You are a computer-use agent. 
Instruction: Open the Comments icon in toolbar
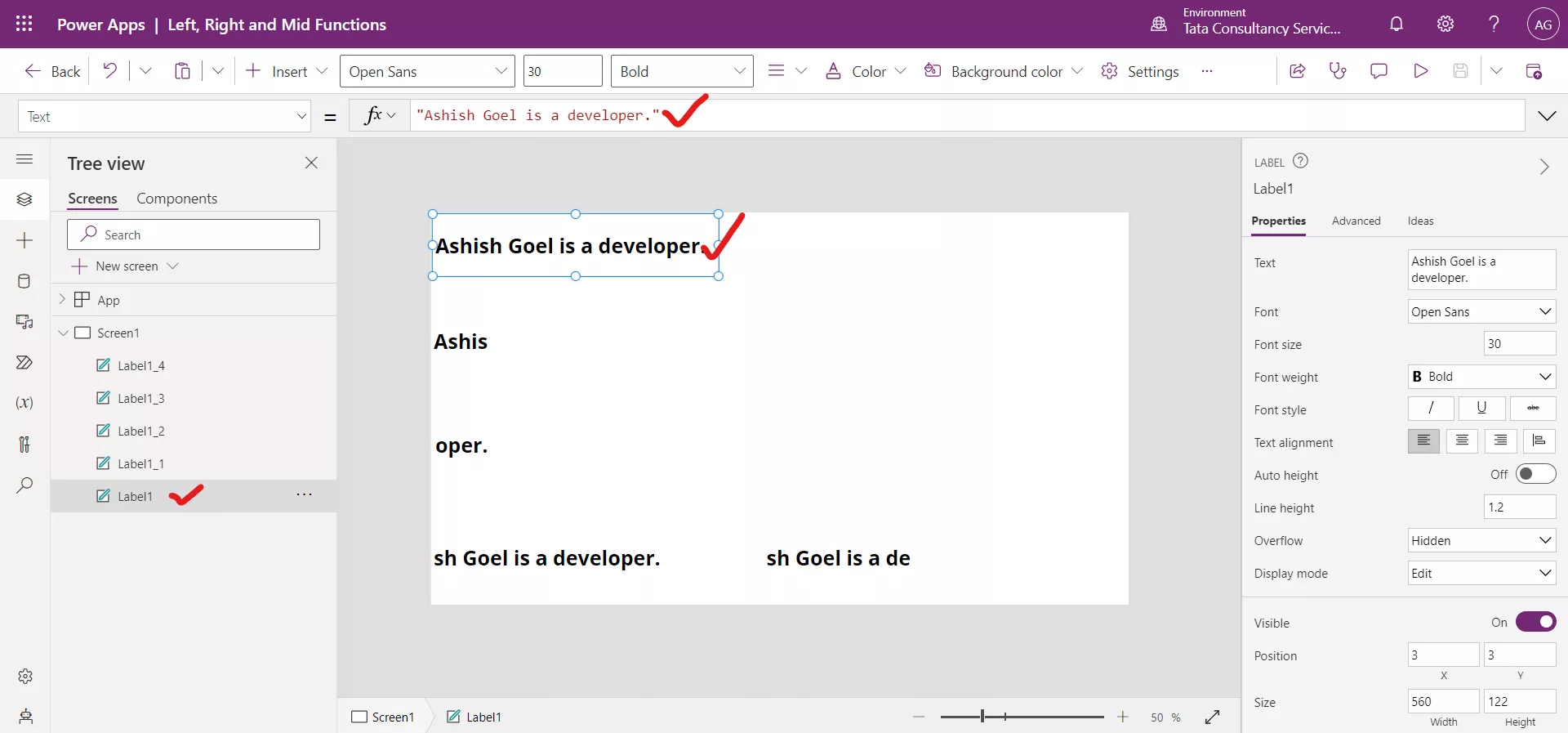[1379, 71]
